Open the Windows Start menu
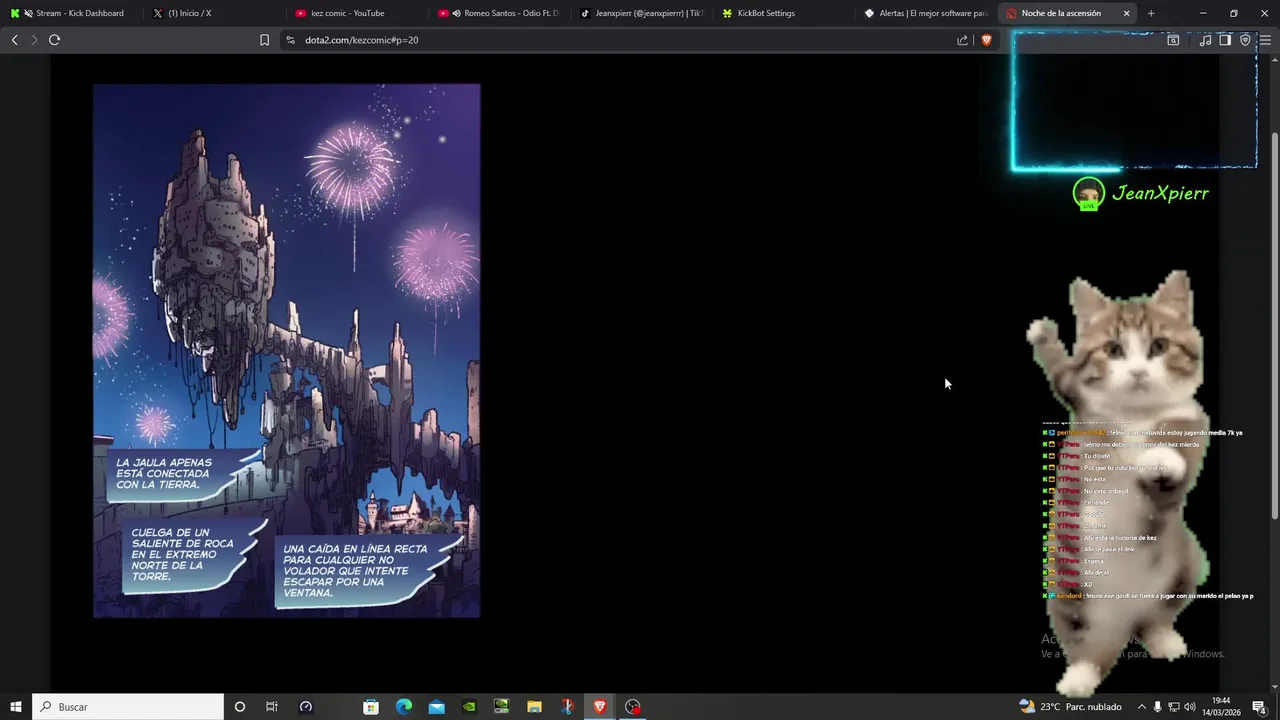This screenshot has width=1280, height=720. click(16, 706)
